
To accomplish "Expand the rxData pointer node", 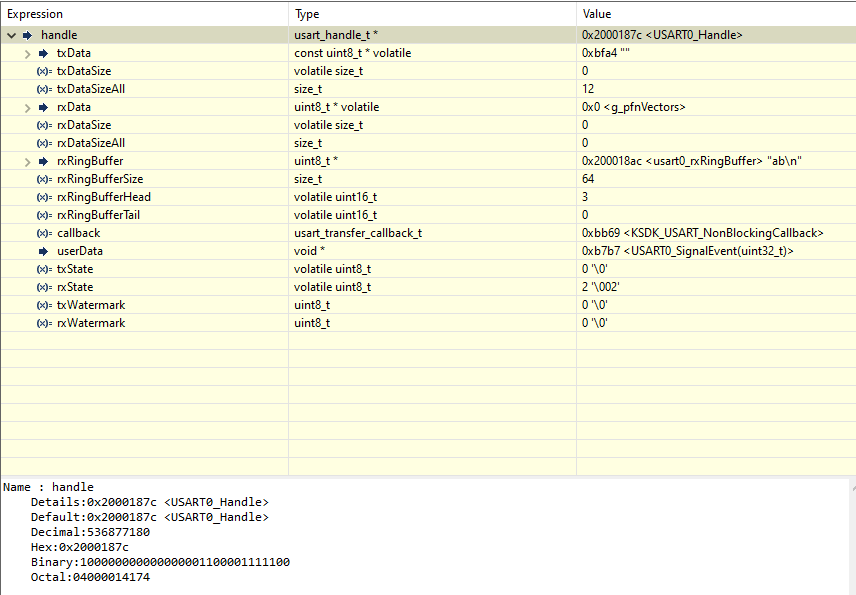I will click(27, 107).
